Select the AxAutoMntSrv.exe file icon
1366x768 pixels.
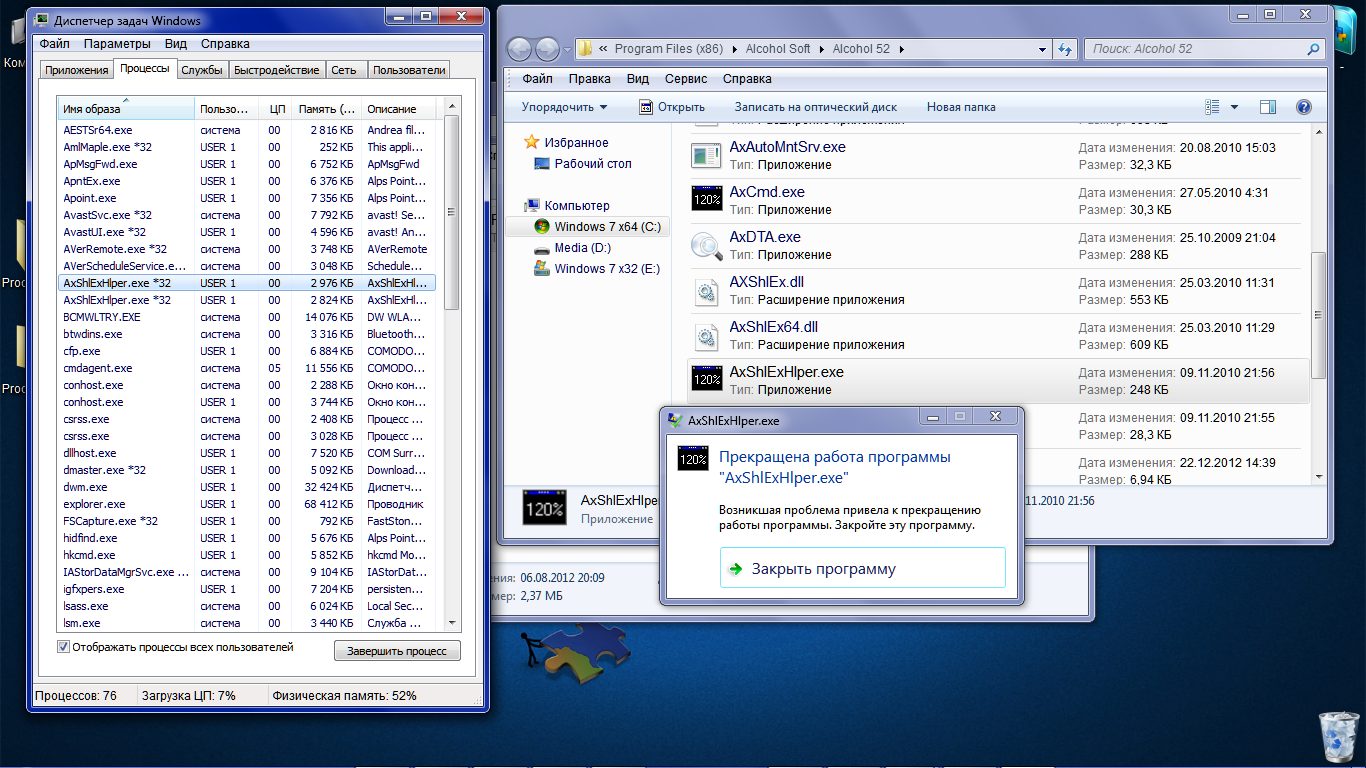pyautogui.click(x=706, y=155)
